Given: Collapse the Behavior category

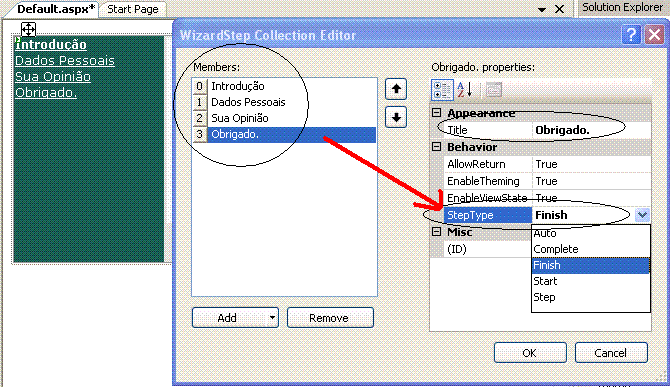Looking at the screenshot, I should (436, 147).
